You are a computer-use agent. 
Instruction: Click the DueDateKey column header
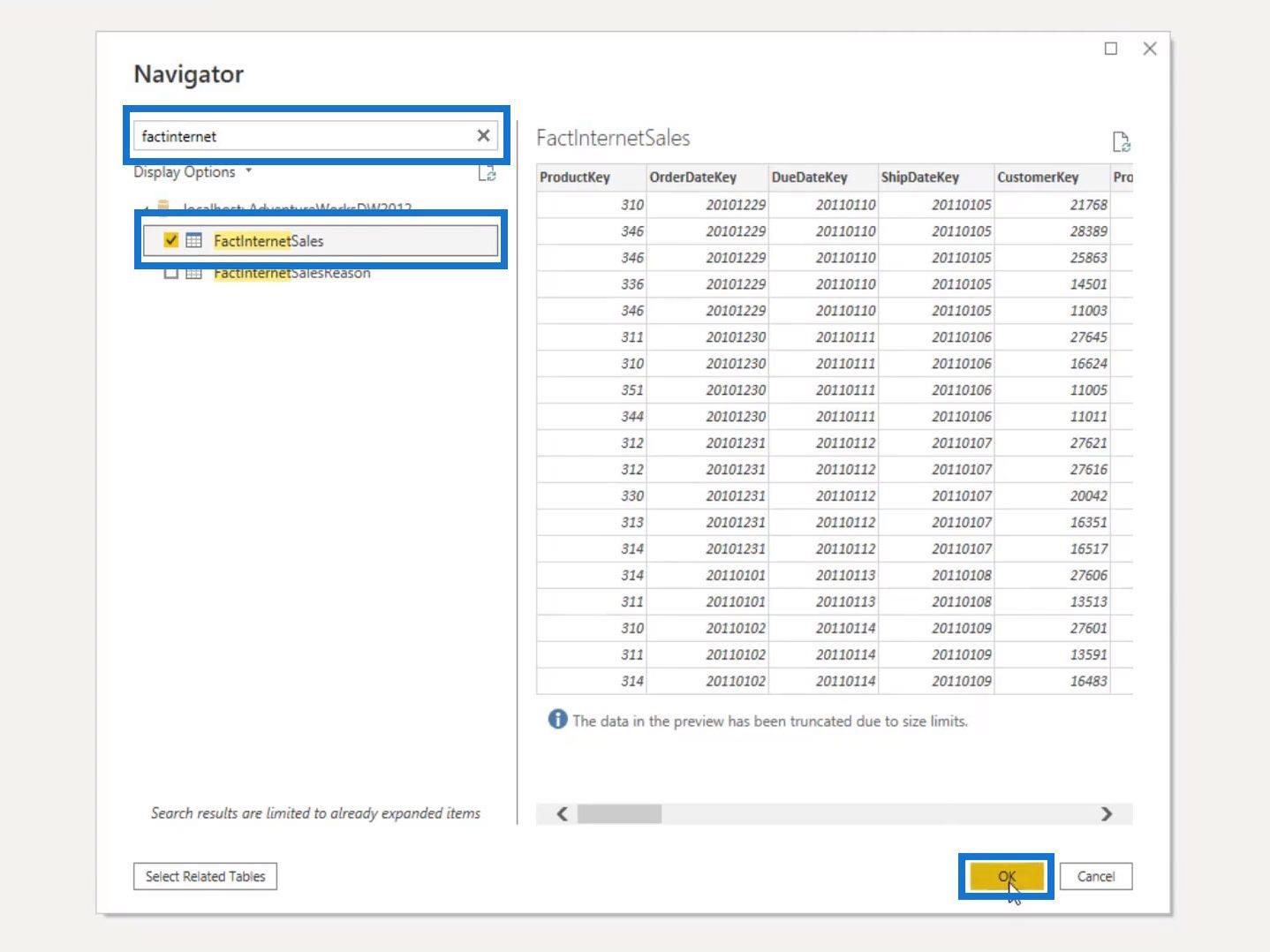coord(823,177)
